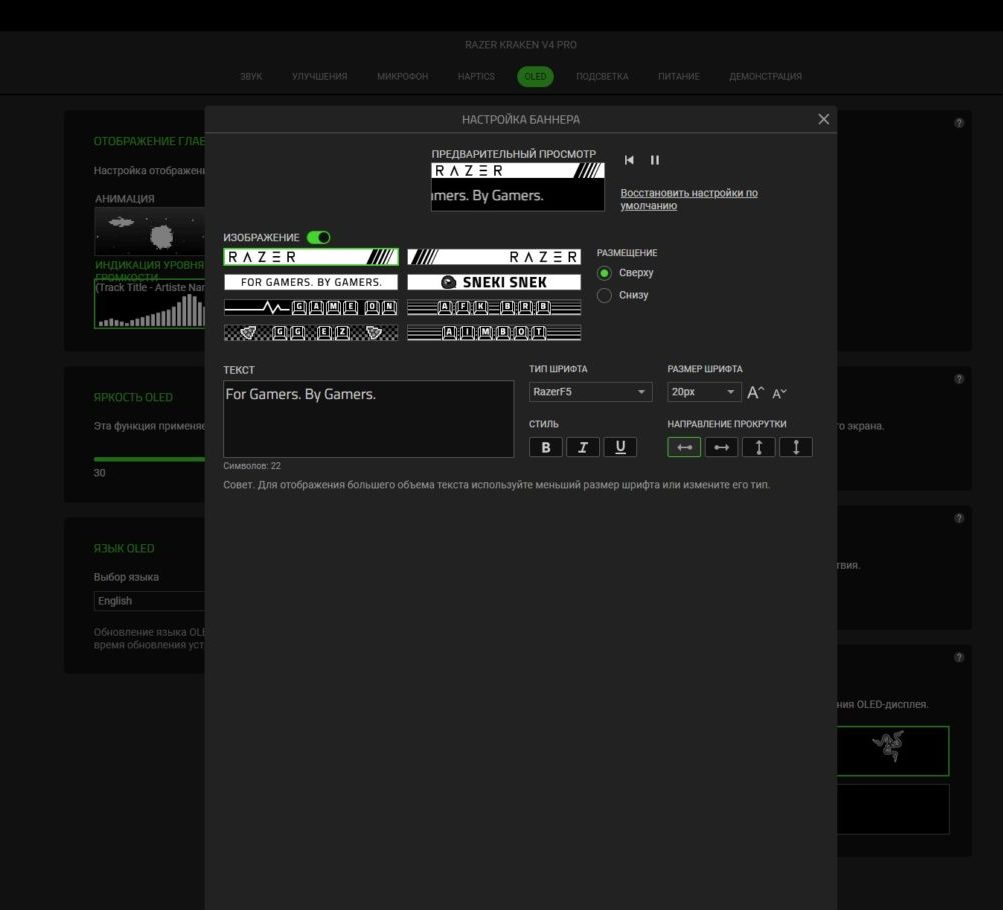1003x910 pixels.
Task: Go to the ПИТАНИЕ tab
Action: tap(679, 76)
